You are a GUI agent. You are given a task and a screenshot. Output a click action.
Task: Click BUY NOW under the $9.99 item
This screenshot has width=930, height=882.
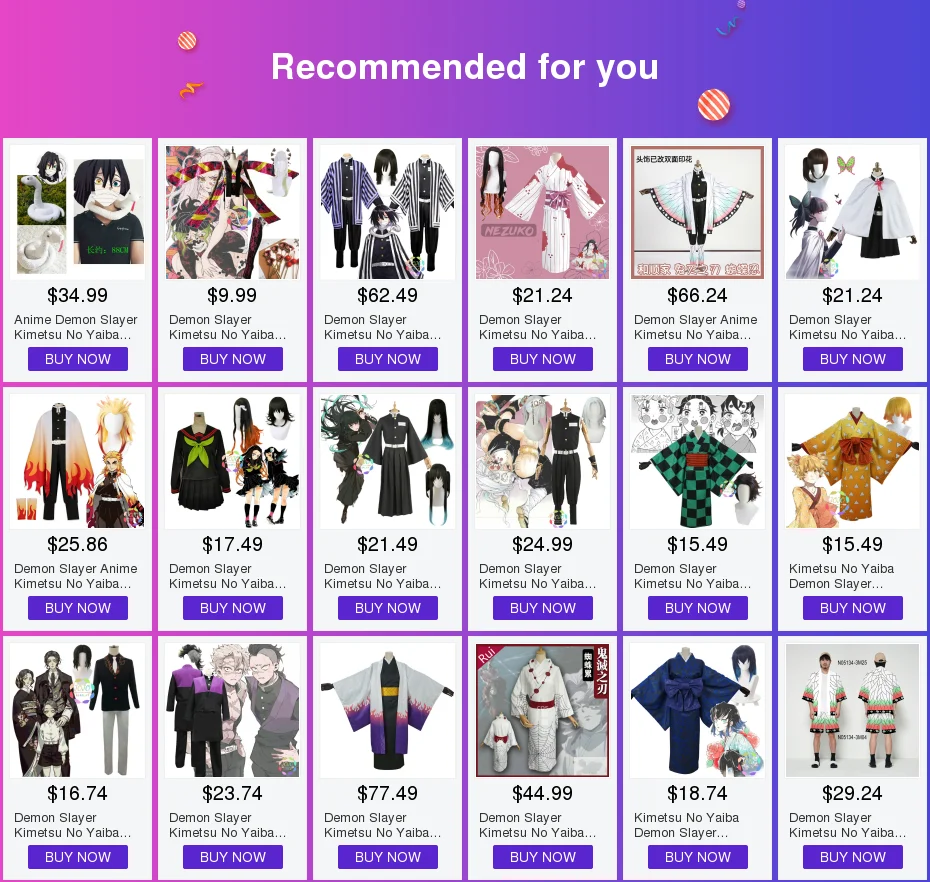click(x=232, y=359)
